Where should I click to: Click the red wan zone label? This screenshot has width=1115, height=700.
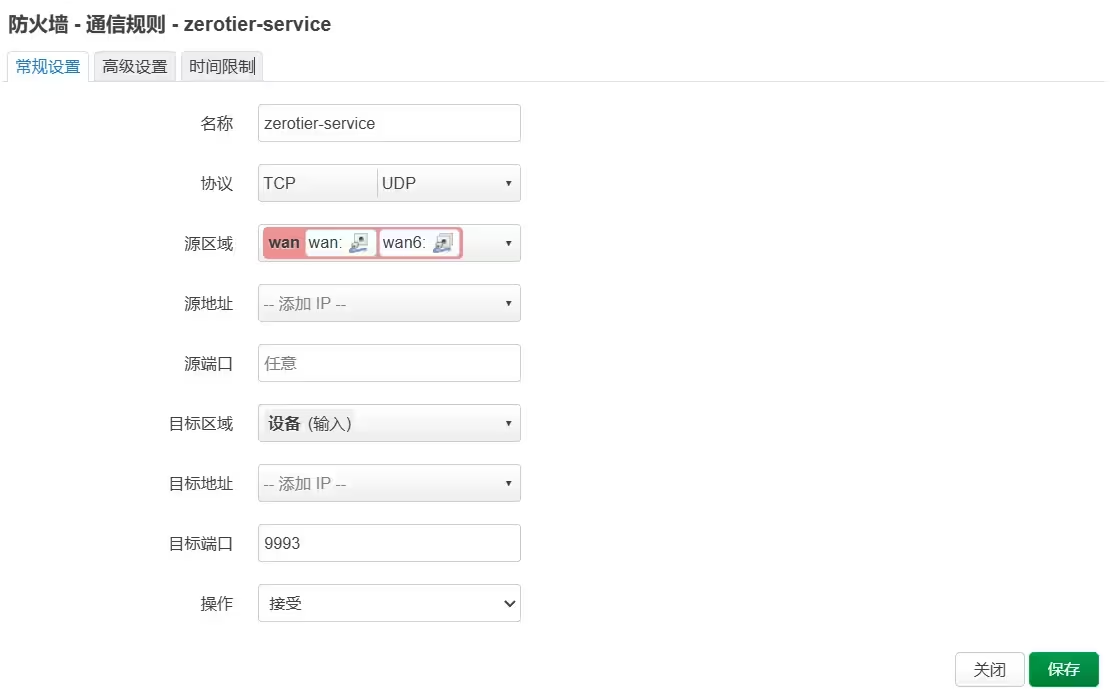(284, 243)
